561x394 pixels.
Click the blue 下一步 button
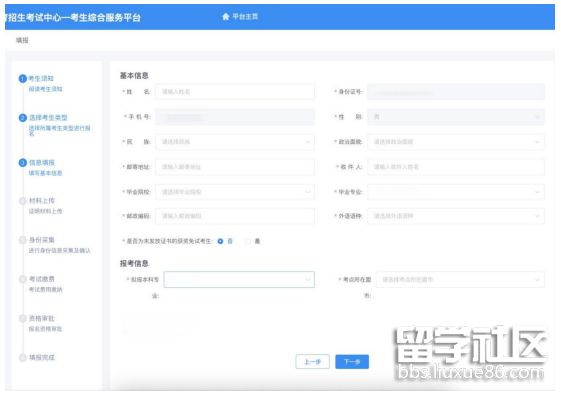tap(352, 362)
